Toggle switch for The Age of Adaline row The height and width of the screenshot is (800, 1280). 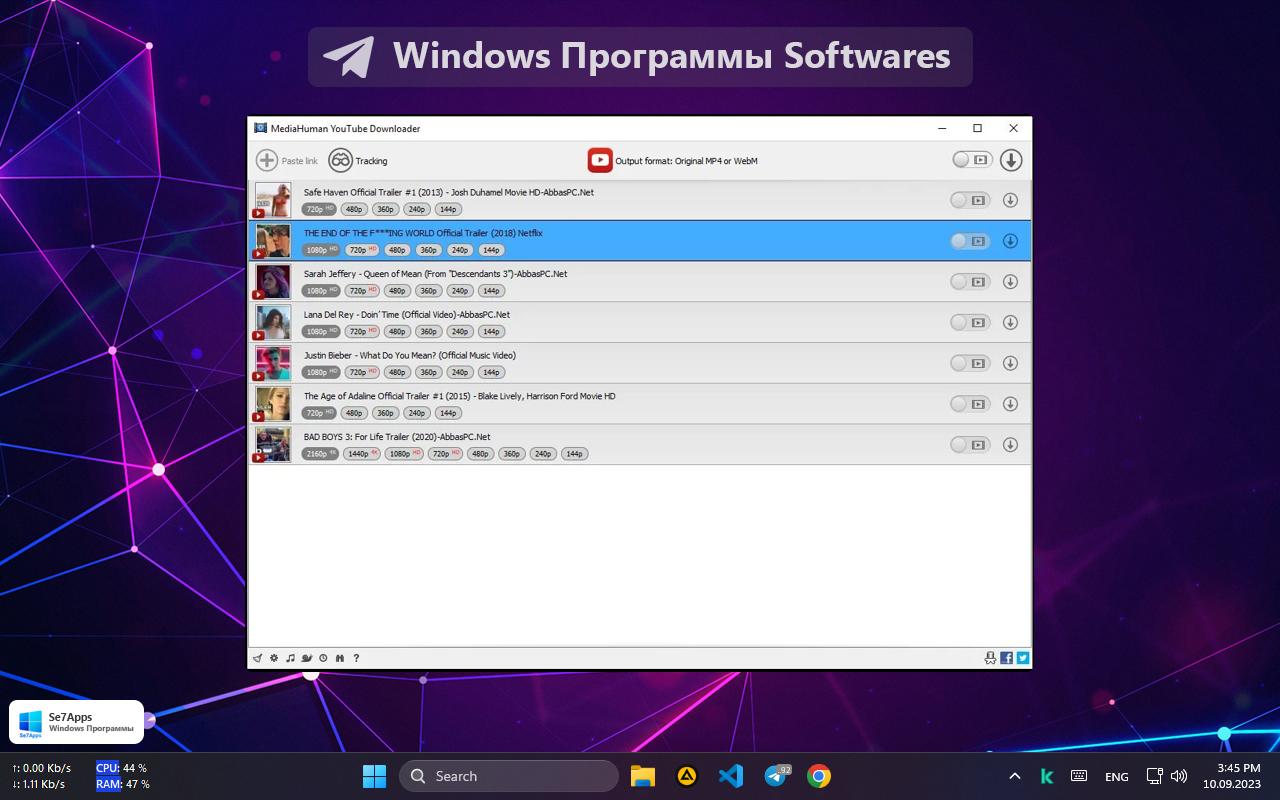pyautogui.click(x=970, y=404)
